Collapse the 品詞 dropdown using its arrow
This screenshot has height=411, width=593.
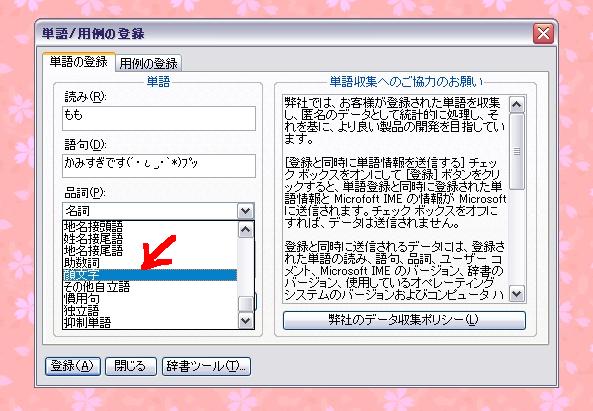tap(246, 211)
